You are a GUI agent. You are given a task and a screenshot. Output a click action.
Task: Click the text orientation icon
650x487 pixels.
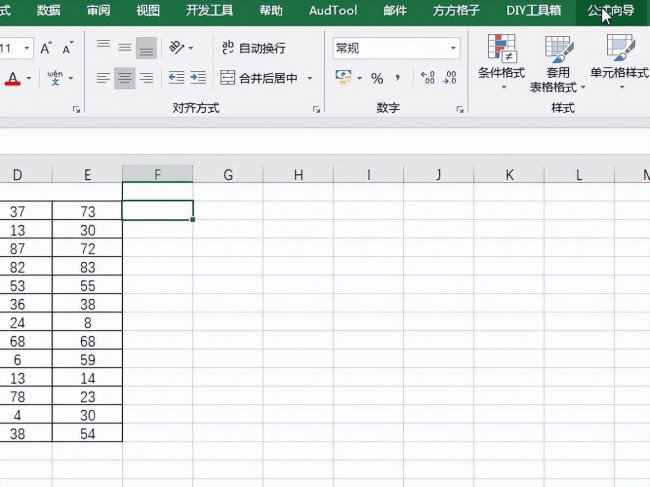coord(177,48)
